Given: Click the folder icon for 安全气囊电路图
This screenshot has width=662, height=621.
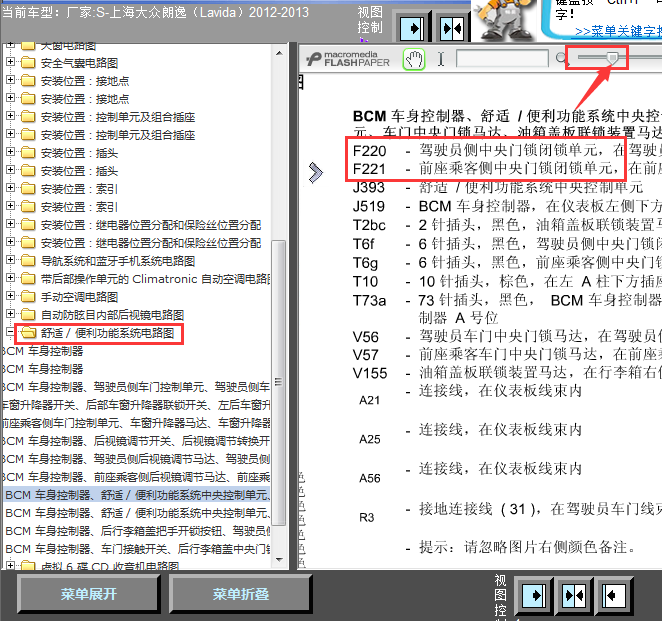Looking at the screenshot, I should click(x=28, y=63).
